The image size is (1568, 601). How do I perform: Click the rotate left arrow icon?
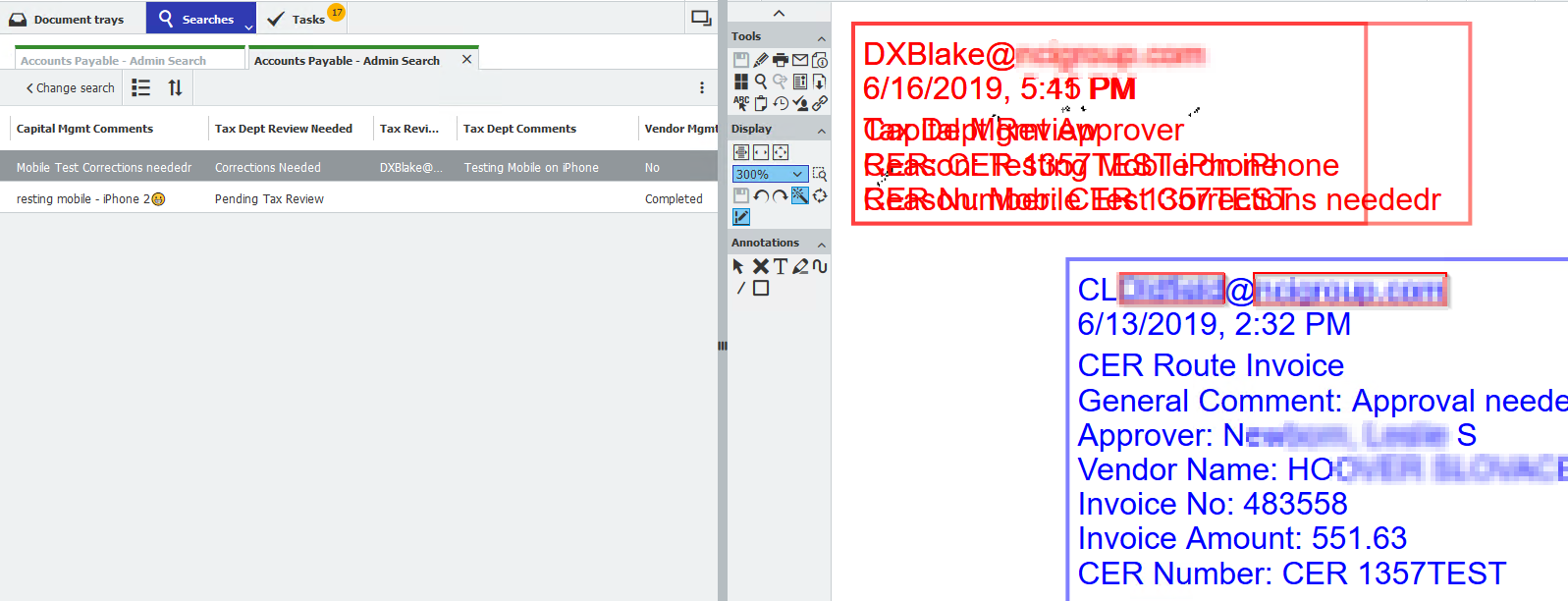pyautogui.click(x=761, y=196)
